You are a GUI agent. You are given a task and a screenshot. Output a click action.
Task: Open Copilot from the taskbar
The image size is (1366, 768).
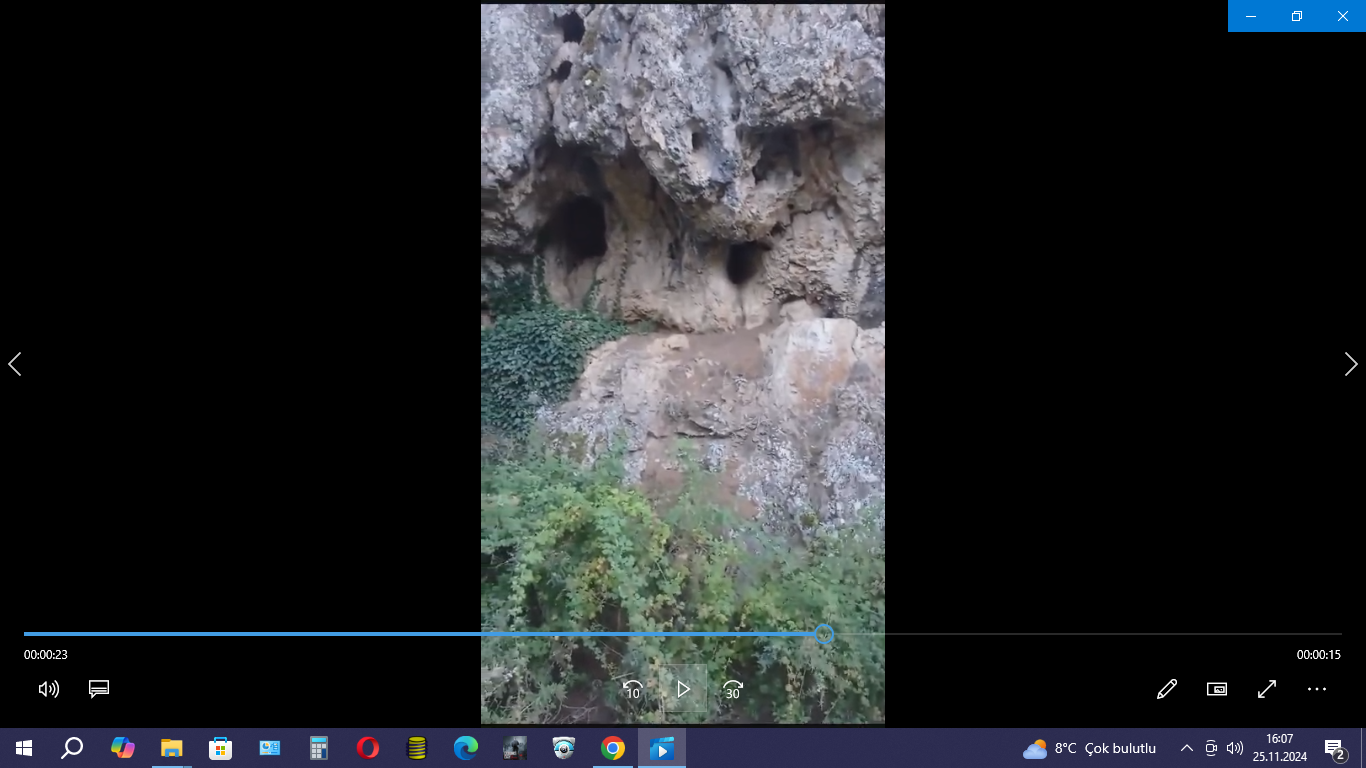pos(122,748)
